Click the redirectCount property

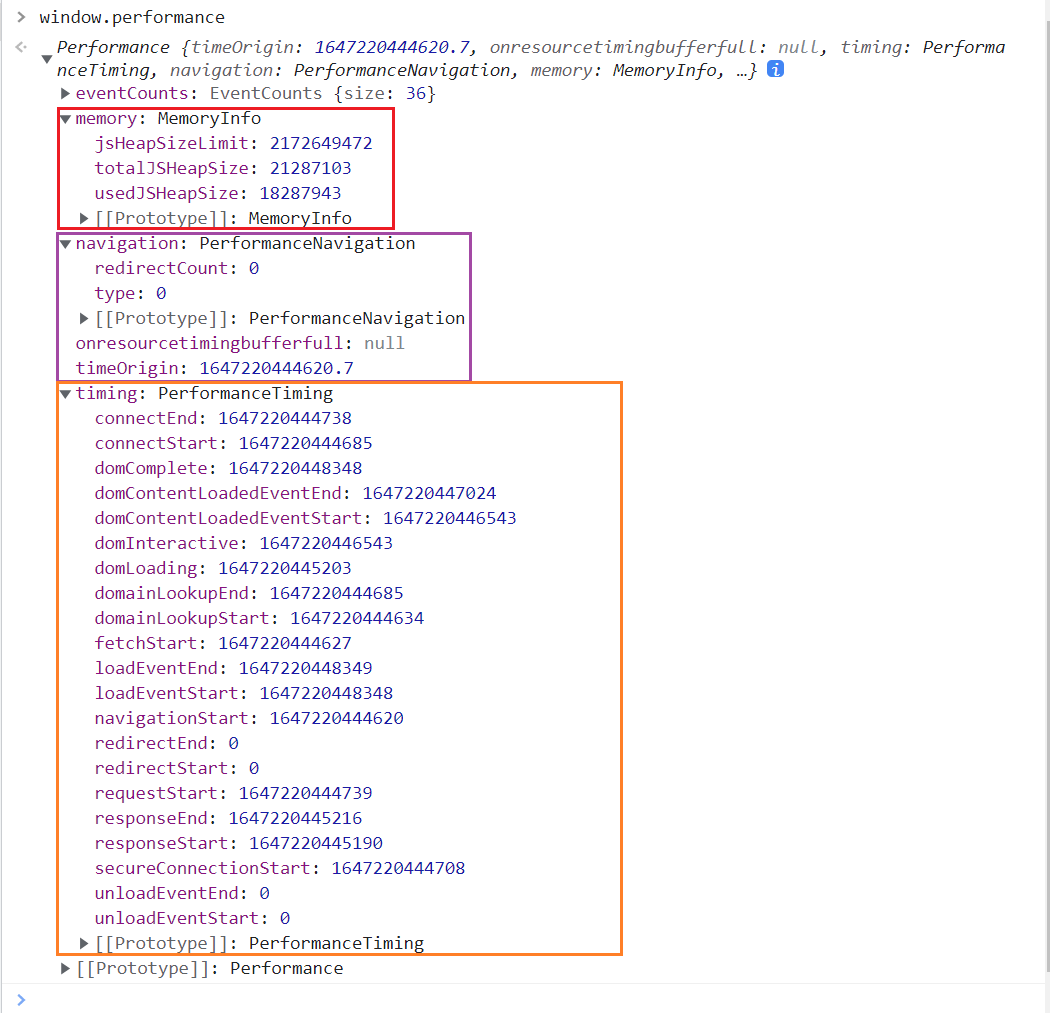coord(176,268)
